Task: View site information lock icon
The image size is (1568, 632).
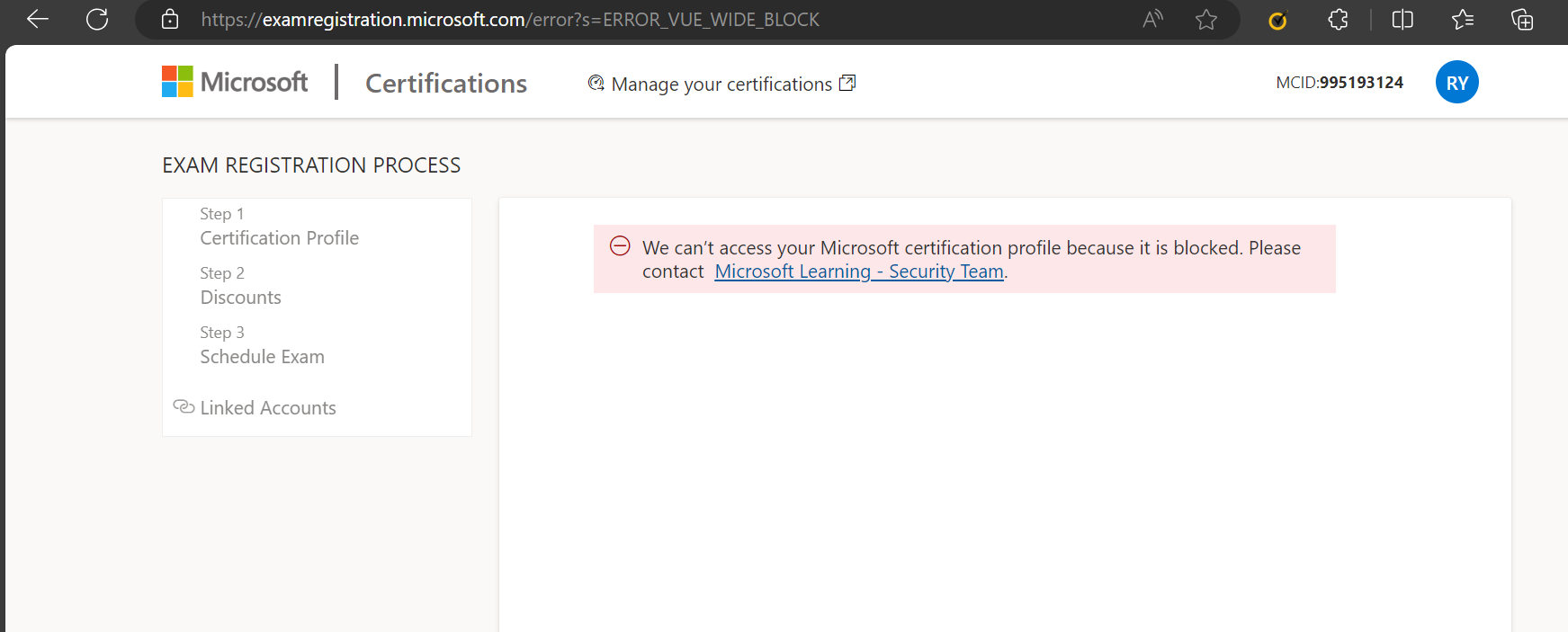Action: coord(170,20)
